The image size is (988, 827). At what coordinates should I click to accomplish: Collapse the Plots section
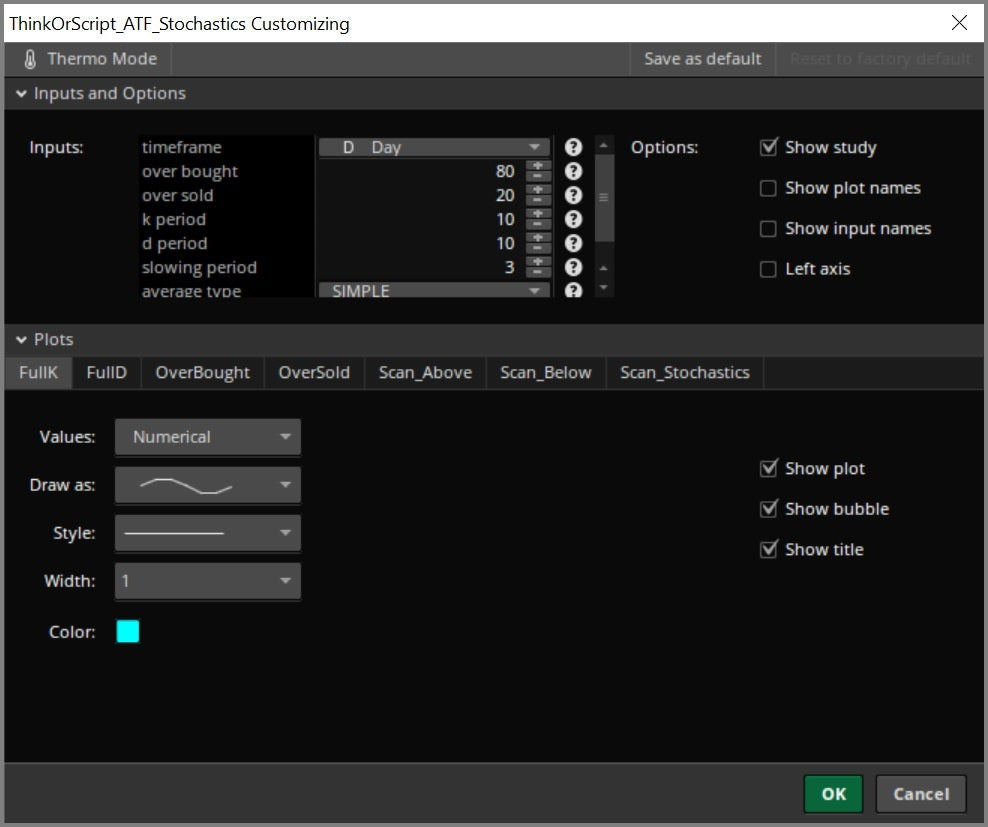click(21, 340)
